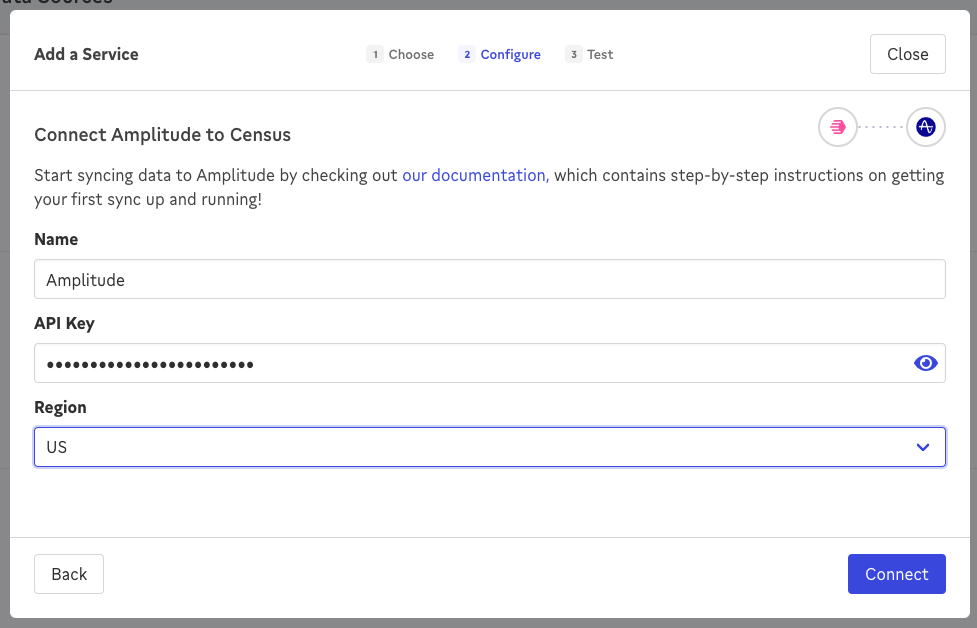Image resolution: width=977 pixels, height=628 pixels.
Task: Click into the masked API Key field
Action: tap(470, 363)
